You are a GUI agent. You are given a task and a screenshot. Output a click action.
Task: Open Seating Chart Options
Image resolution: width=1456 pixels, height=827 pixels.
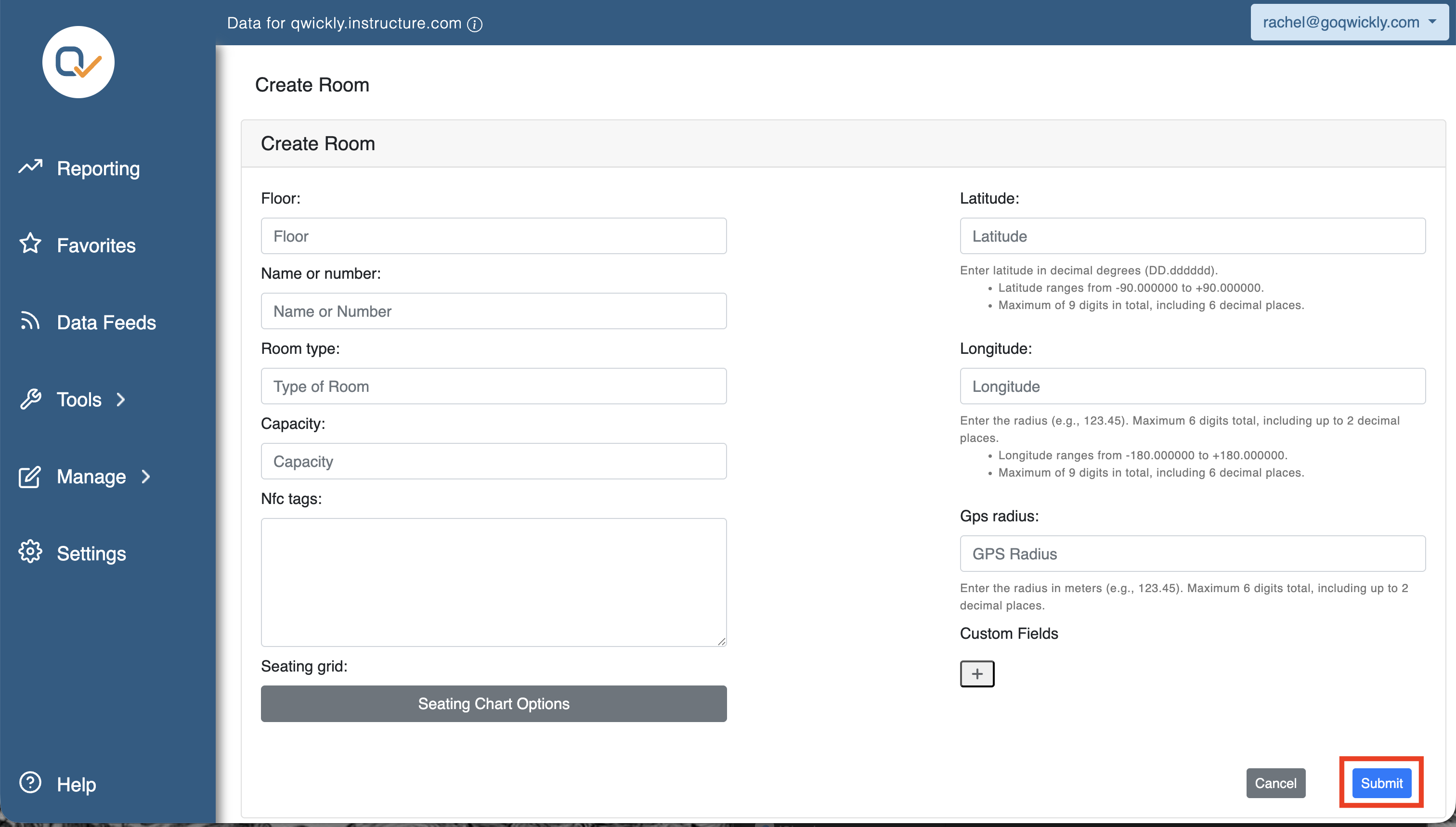click(494, 703)
